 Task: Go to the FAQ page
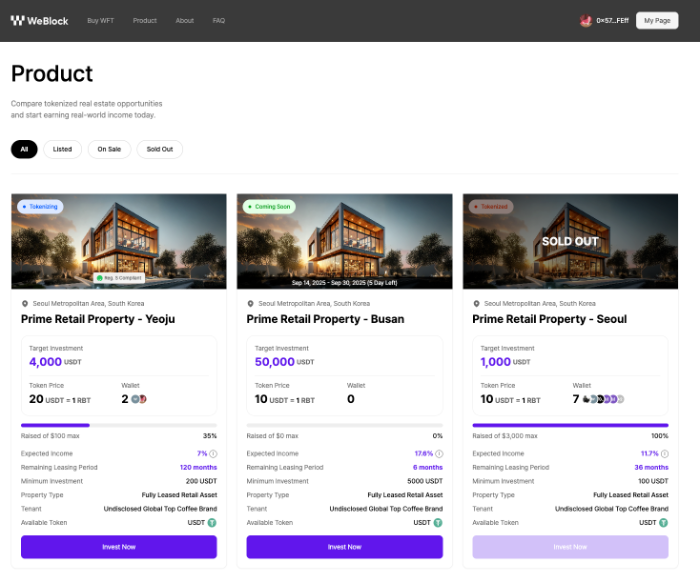[218, 21]
